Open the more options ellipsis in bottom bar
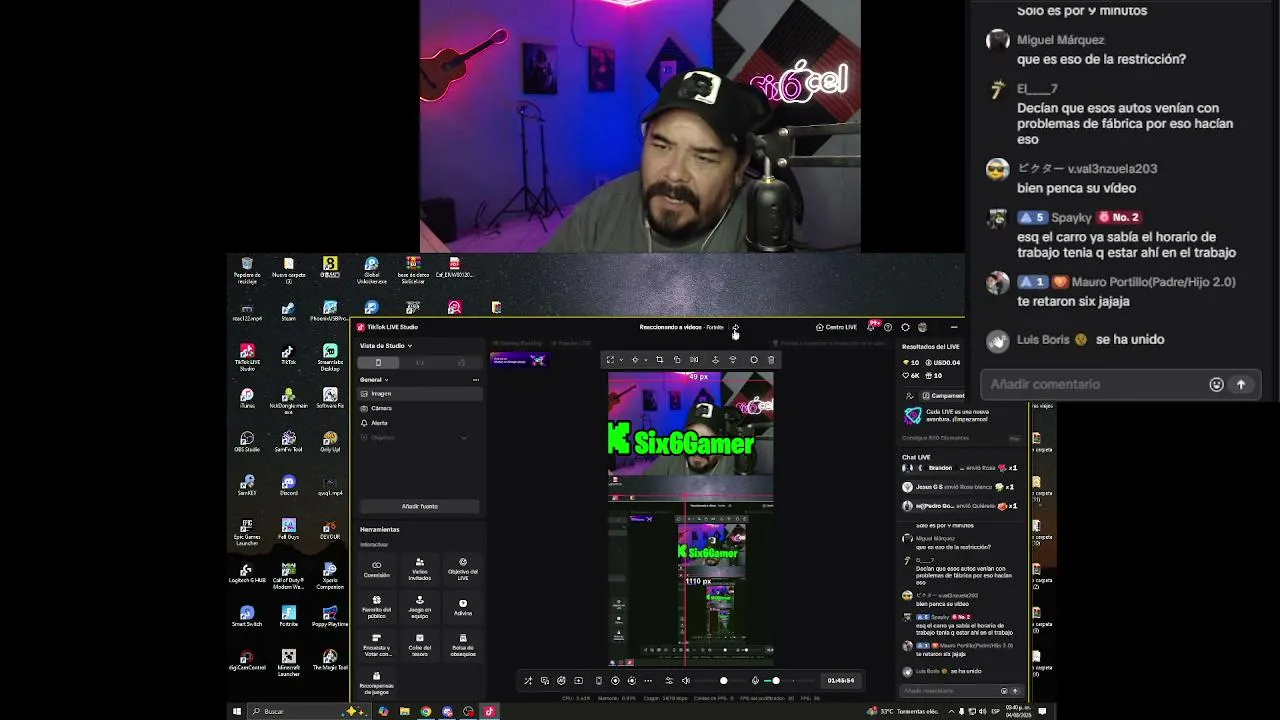The image size is (1280, 720). (648, 681)
